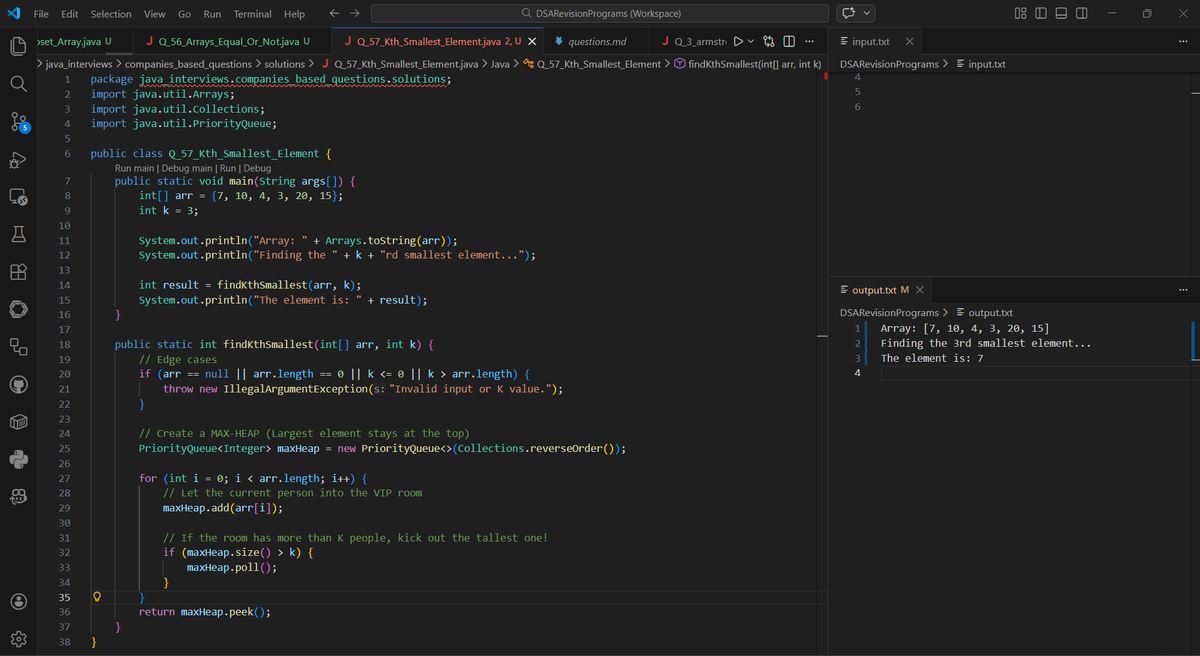1200x656 pixels.
Task: Open the Run and Debug view
Action: click(x=18, y=162)
